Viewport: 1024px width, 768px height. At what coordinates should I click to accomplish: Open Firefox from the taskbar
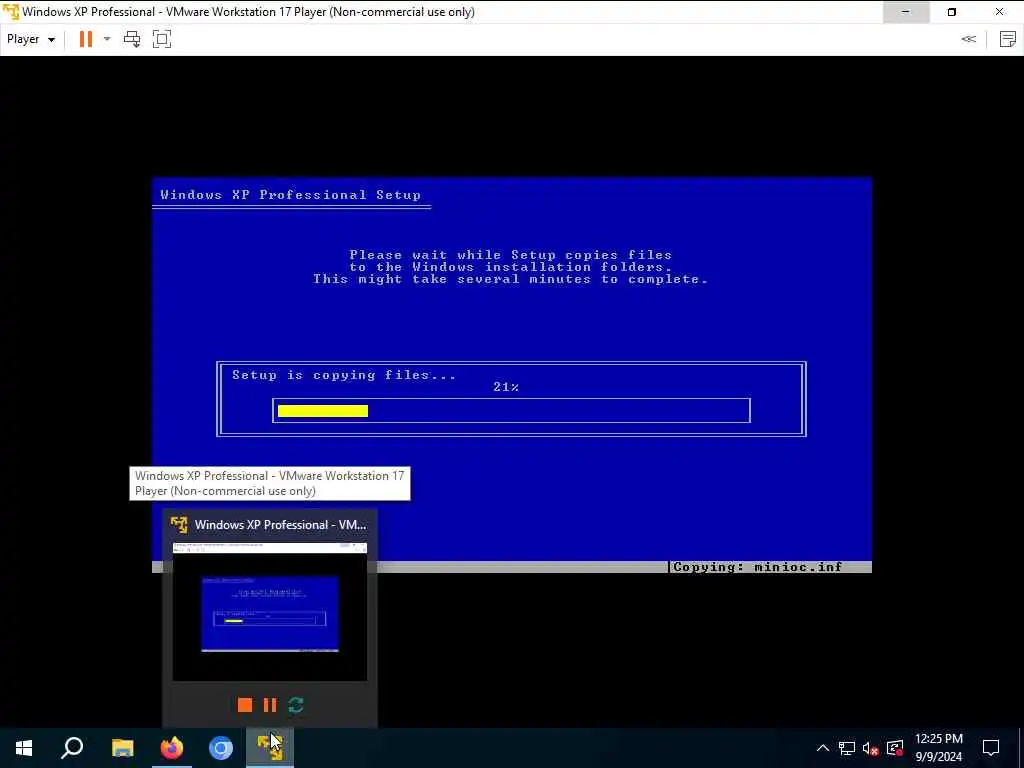click(x=172, y=748)
